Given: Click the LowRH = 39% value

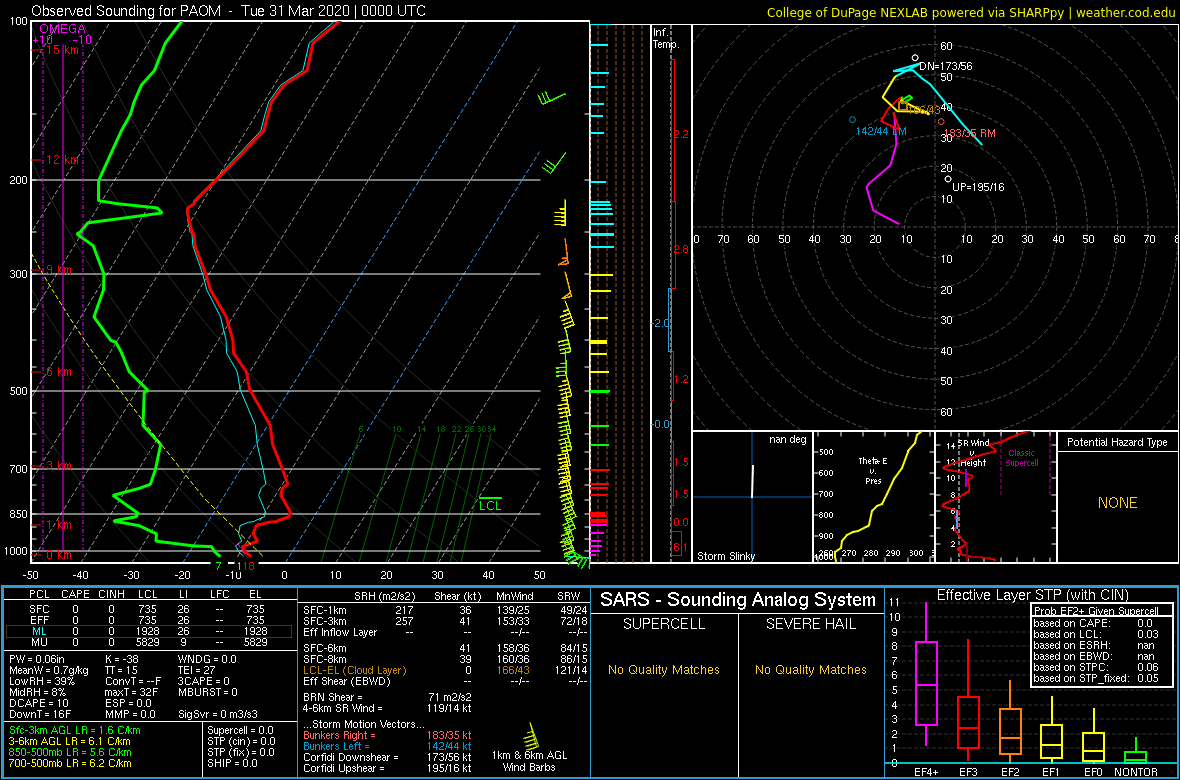Looking at the screenshot, I should [x=44, y=682].
